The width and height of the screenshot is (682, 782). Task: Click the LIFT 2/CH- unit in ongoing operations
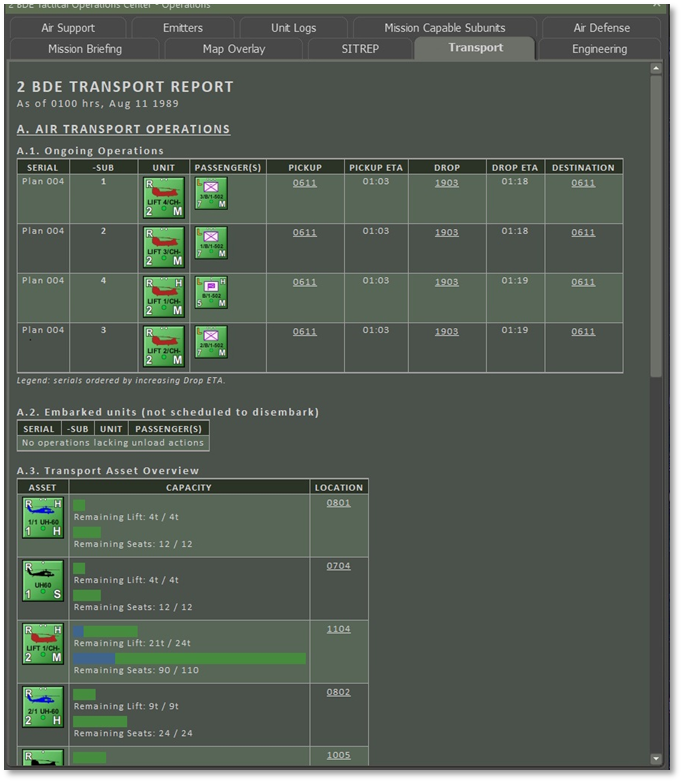tap(164, 346)
